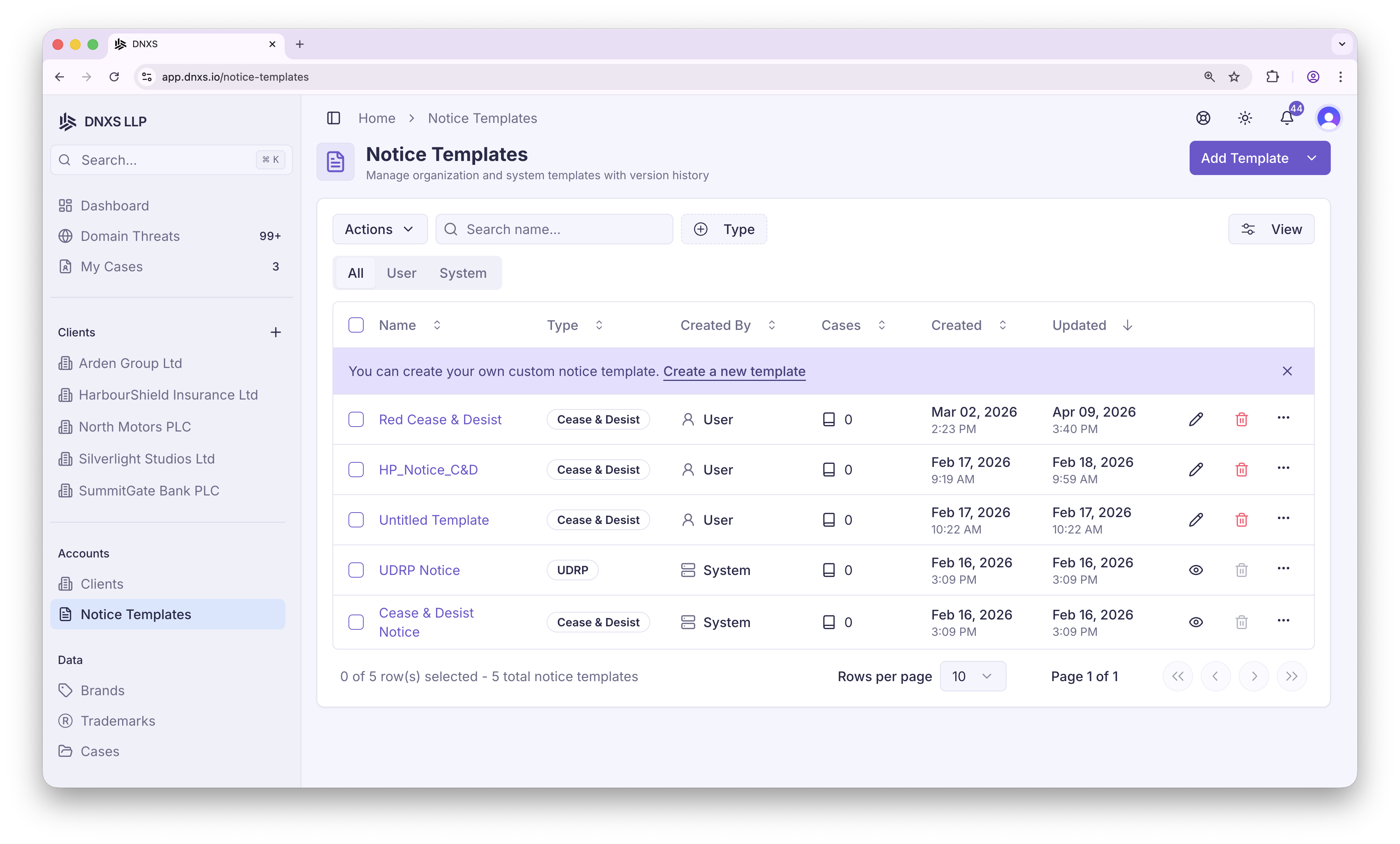View the UDRP Notice template using eye icon
This screenshot has height=844, width=1400.
1195,570
